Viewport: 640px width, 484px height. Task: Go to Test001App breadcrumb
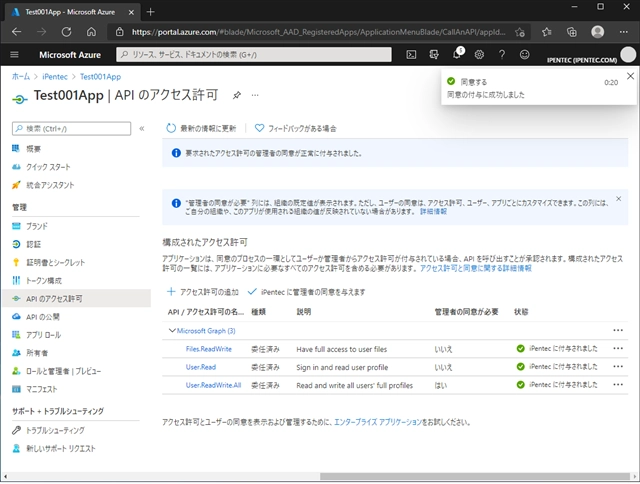pos(100,76)
